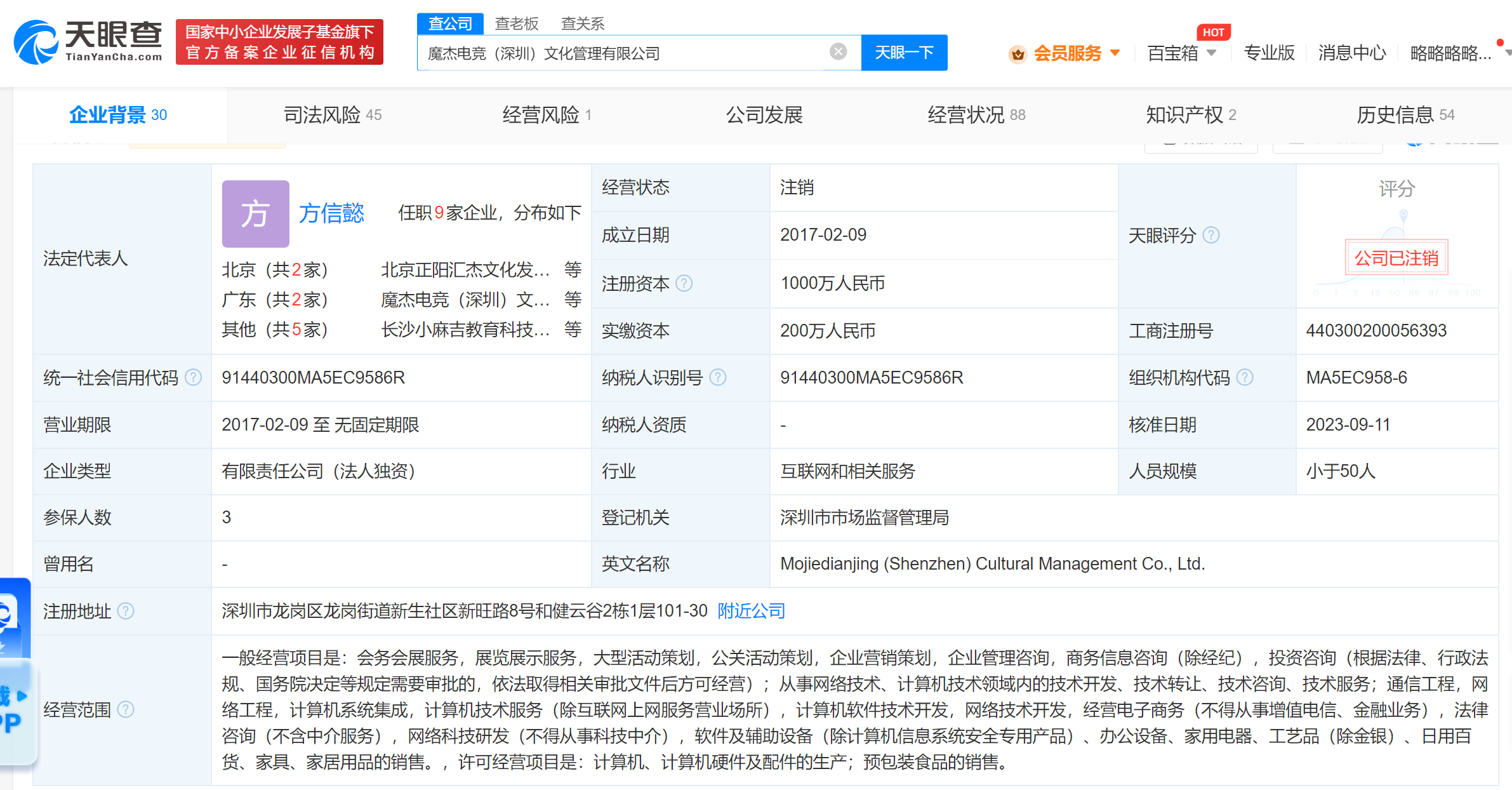The image size is (1512, 790).
Task: Click 长沙小麻吉教育科技… company link
Action: click(x=465, y=330)
